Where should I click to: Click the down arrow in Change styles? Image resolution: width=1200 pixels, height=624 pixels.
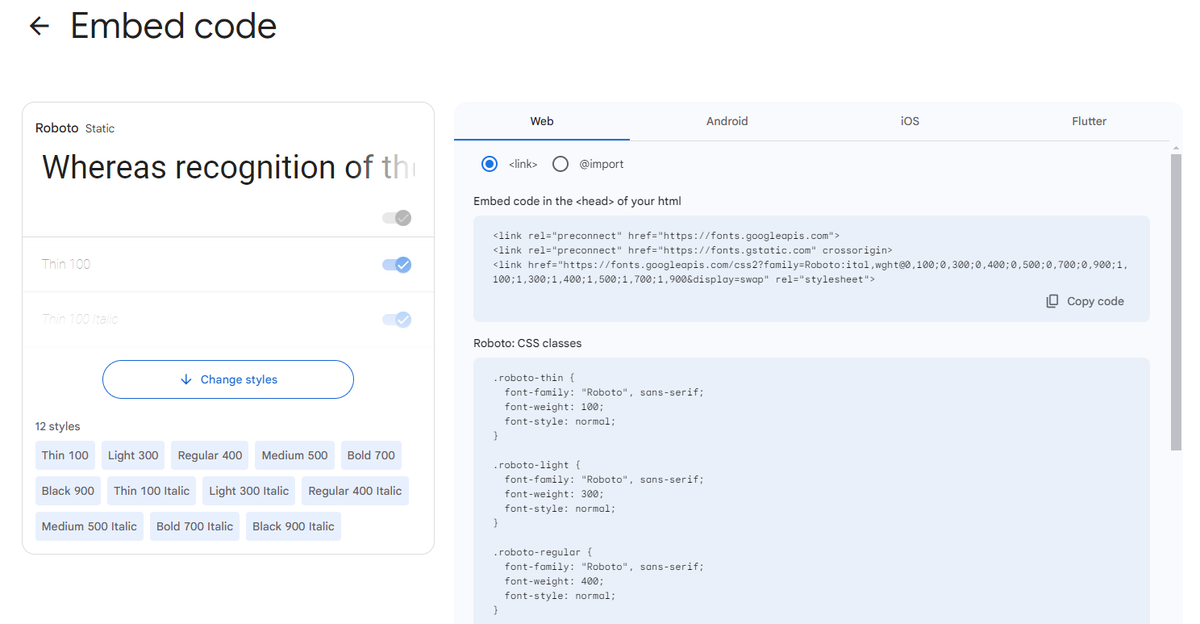coord(186,380)
